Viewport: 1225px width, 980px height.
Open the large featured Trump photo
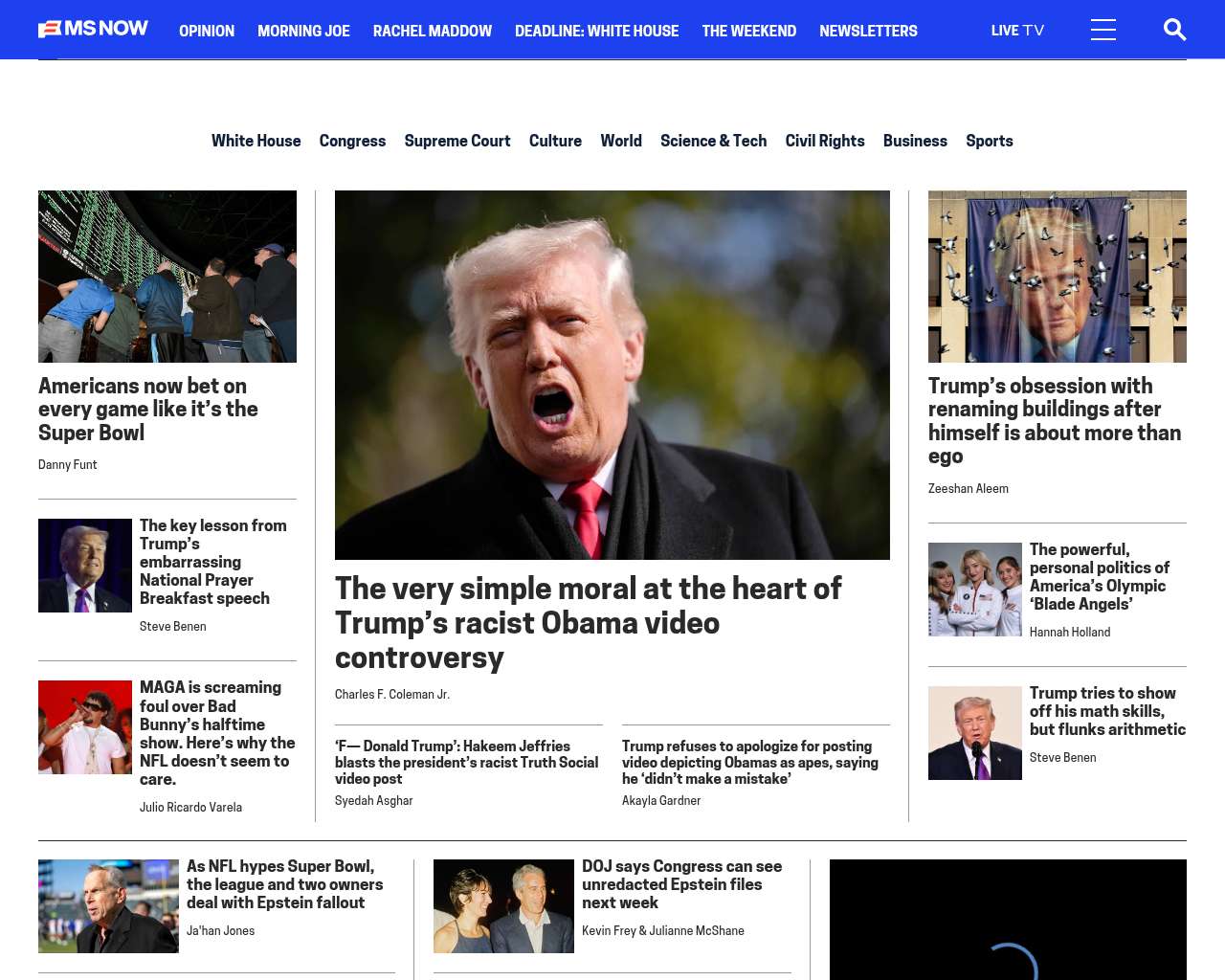pos(612,375)
